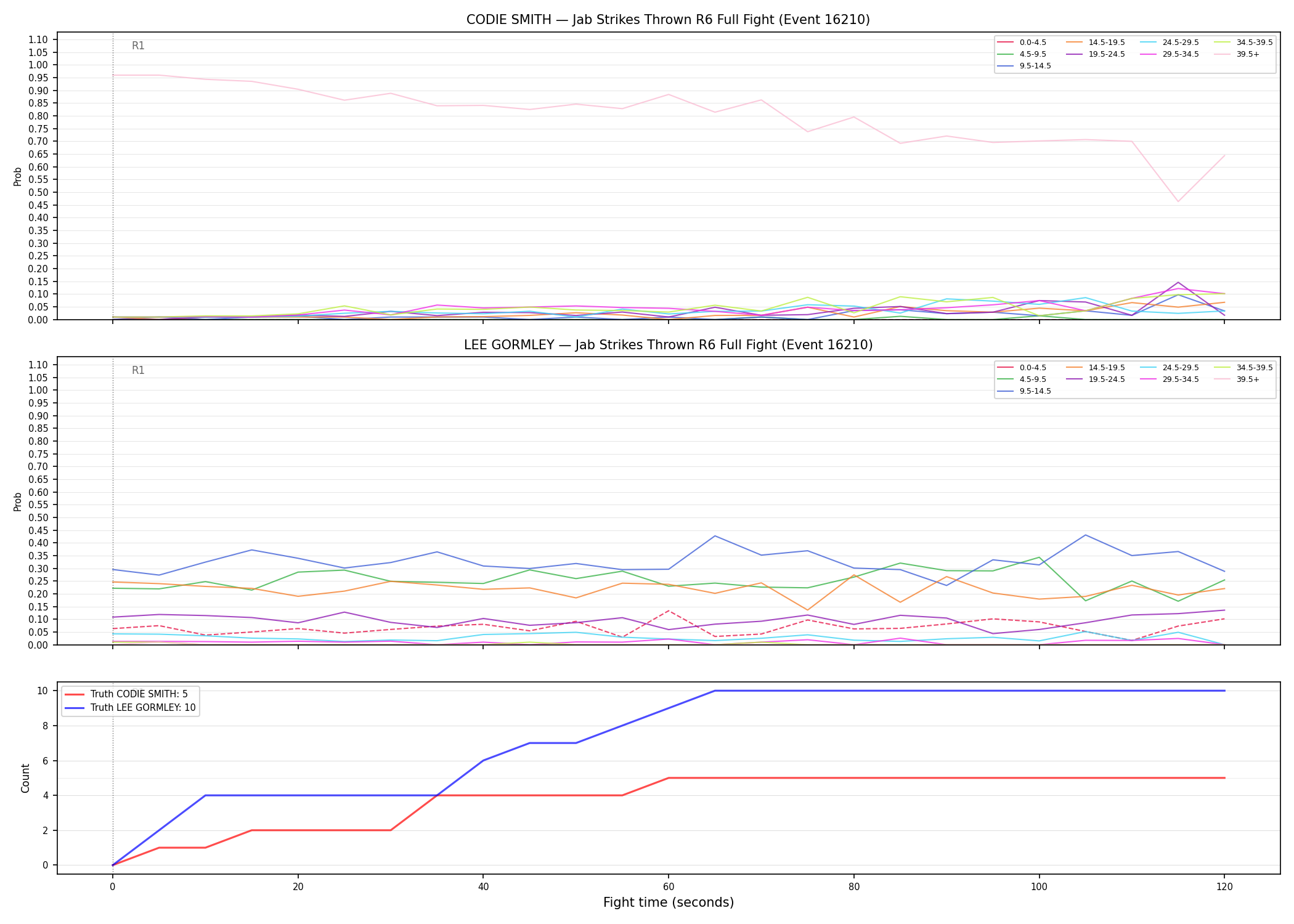Viewport: 1294px width, 924px height.
Task: Click the x-axis tick label '40'
Action: (483, 887)
